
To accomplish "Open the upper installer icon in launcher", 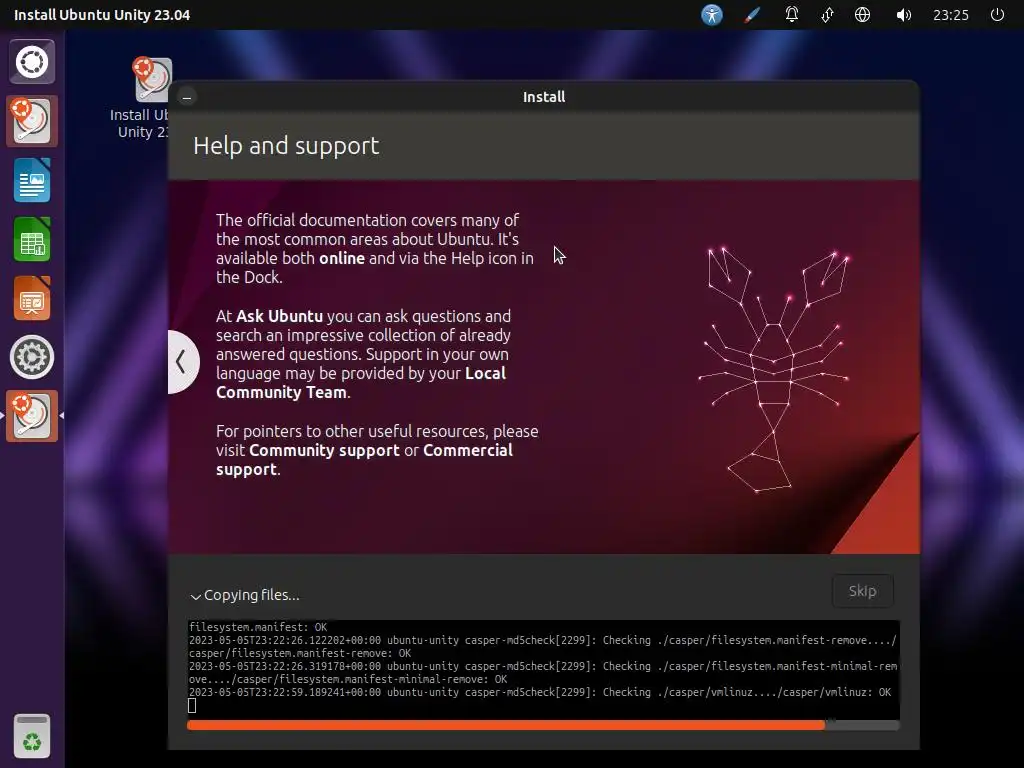I will coord(32,121).
